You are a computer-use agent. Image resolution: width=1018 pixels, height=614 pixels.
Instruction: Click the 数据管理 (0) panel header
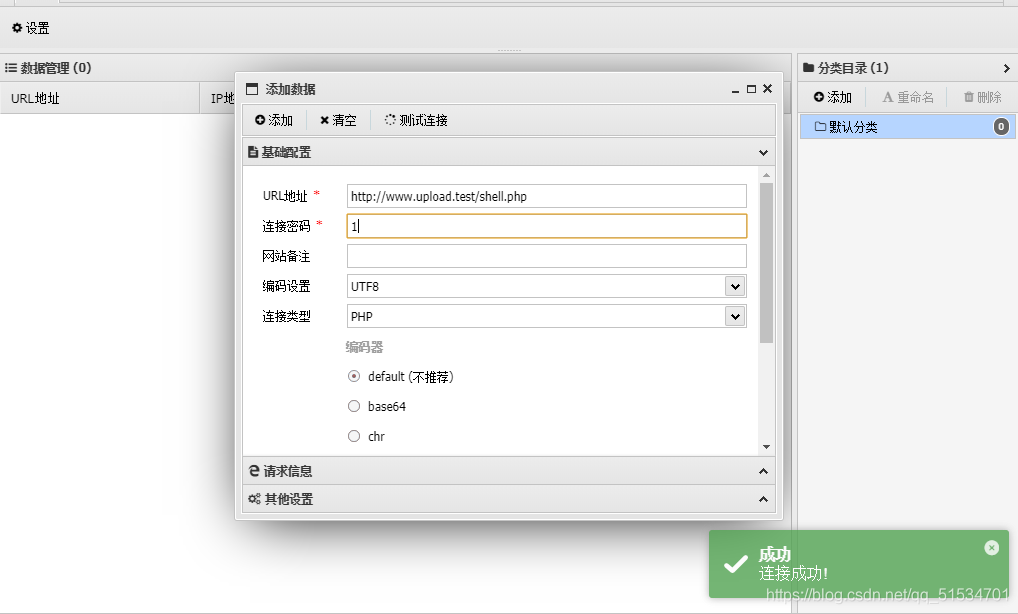pyautogui.click(x=395, y=68)
